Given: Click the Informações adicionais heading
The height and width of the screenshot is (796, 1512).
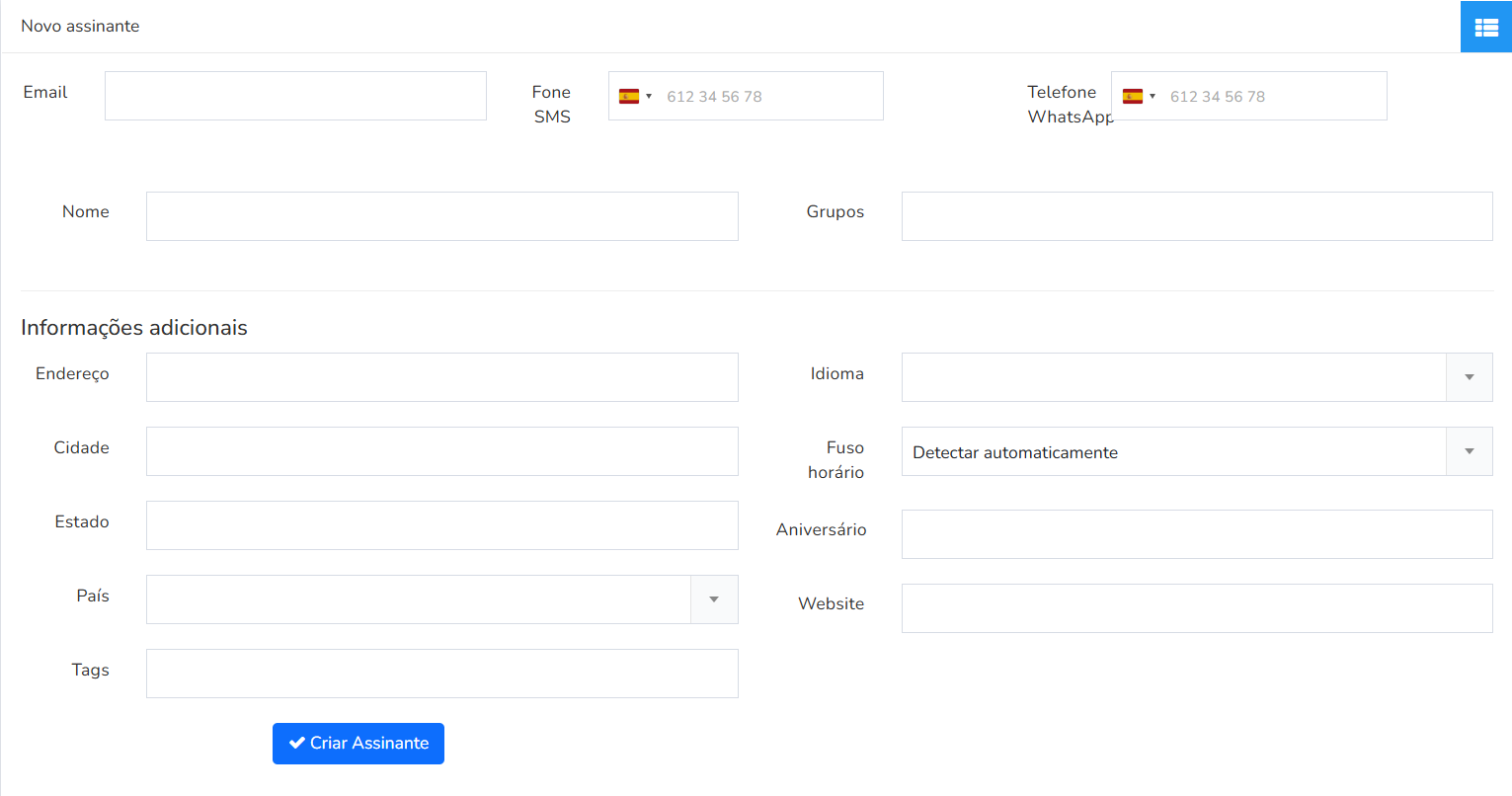Looking at the screenshot, I should [134, 327].
